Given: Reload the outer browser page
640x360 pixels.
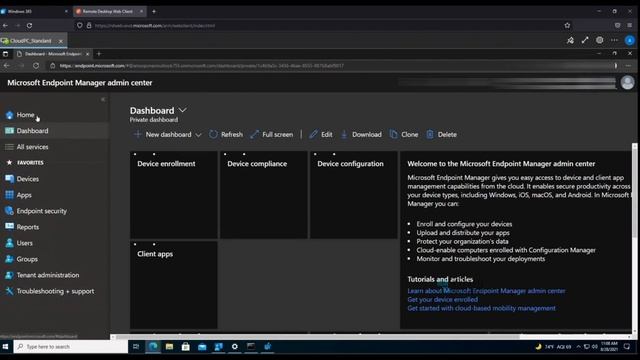Looking at the screenshot, I should (x=29, y=25).
